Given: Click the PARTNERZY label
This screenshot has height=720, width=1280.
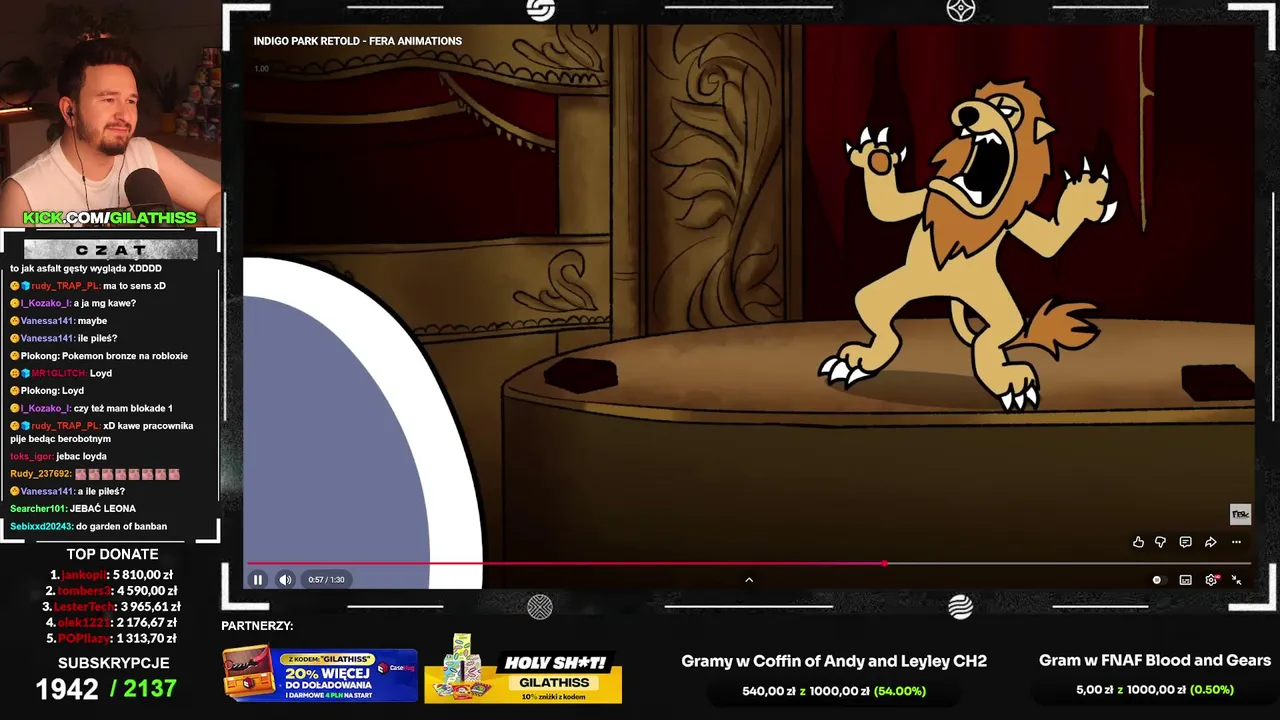Looking at the screenshot, I should (257, 626).
